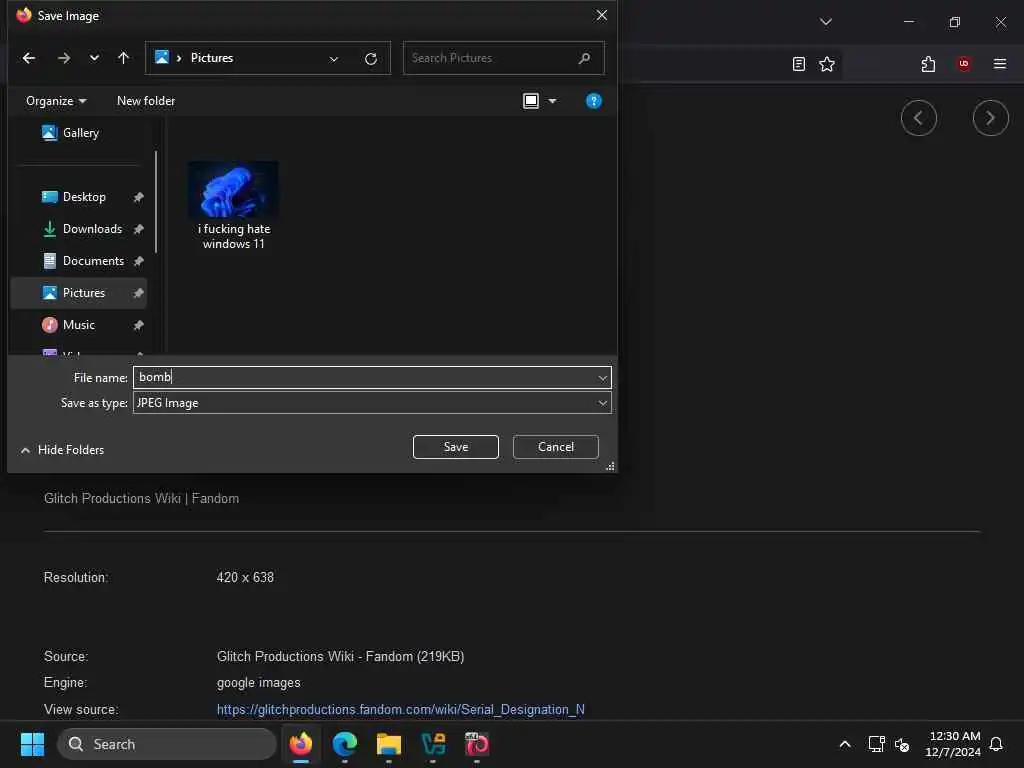
Task: Go back in Save Image dialog
Action: (29, 58)
